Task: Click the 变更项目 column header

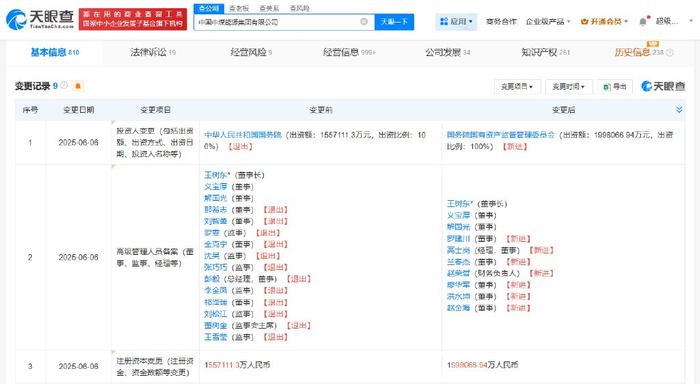Action: (155, 109)
